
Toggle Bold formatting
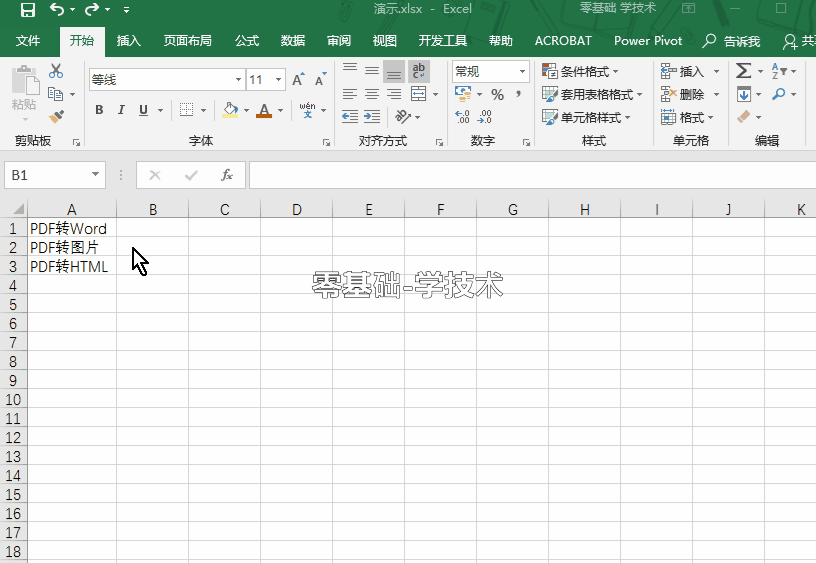pyautogui.click(x=99, y=110)
